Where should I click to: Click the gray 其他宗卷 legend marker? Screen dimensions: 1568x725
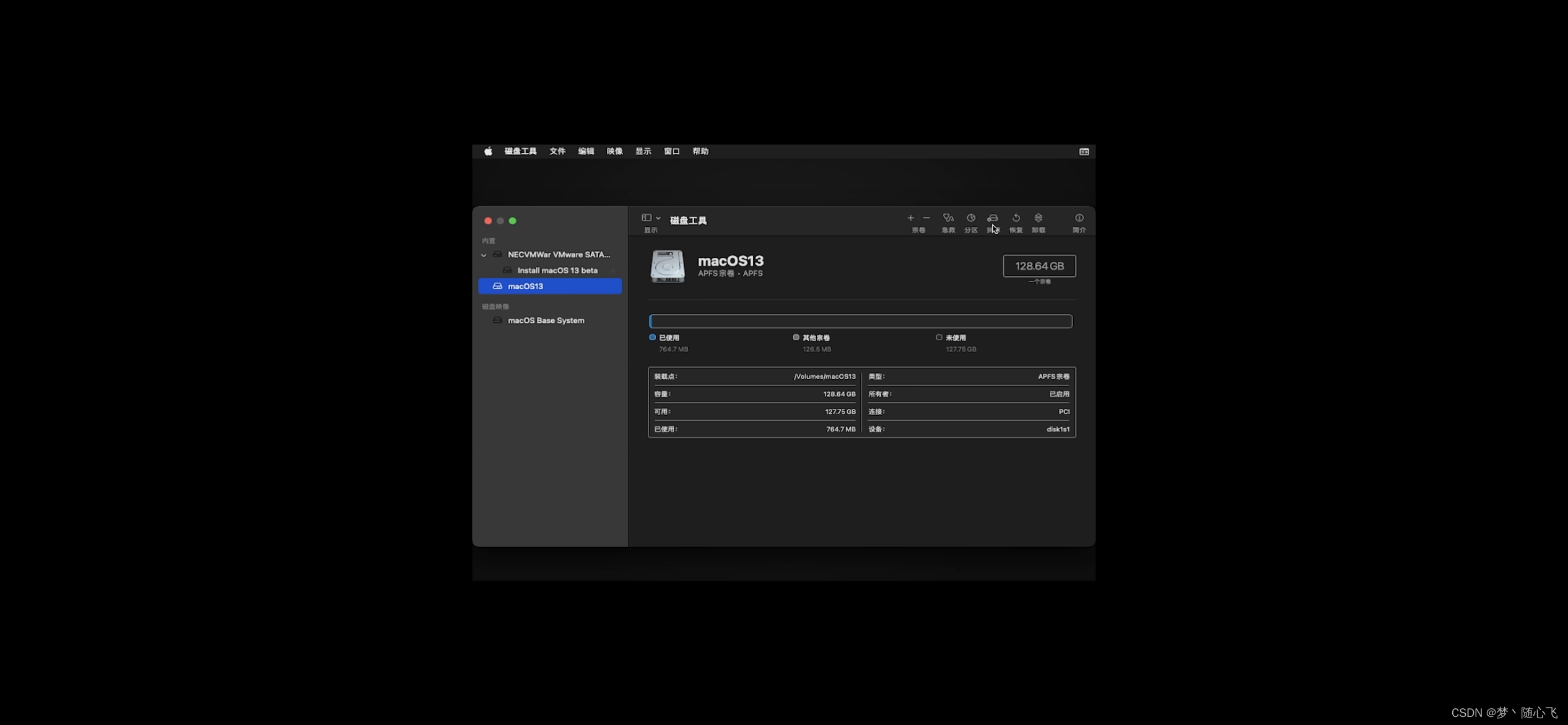tap(796, 337)
